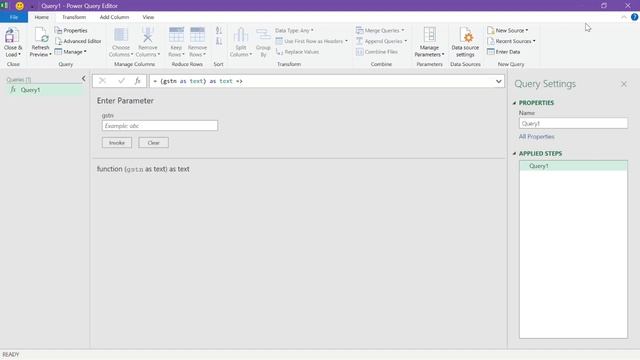Open the Data Type: Any dropdown
Screen dimensions: 640x360
coord(294,31)
